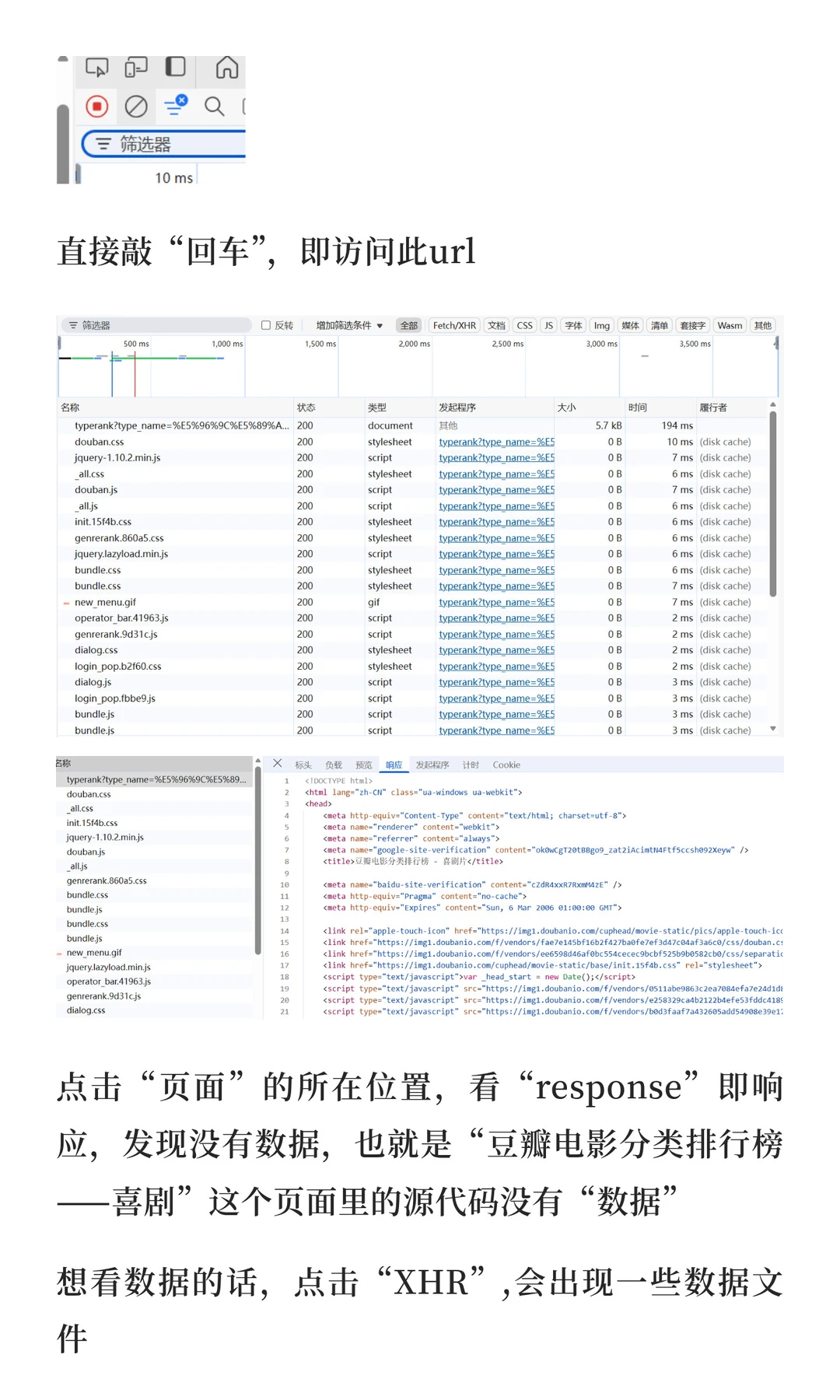Click the 3,000 ms timeline marker

(601, 344)
